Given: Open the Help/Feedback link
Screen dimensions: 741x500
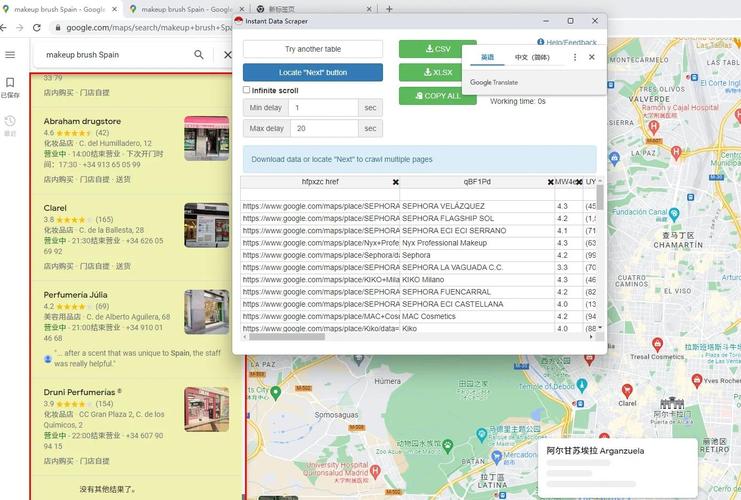Looking at the screenshot, I should click(x=567, y=42).
